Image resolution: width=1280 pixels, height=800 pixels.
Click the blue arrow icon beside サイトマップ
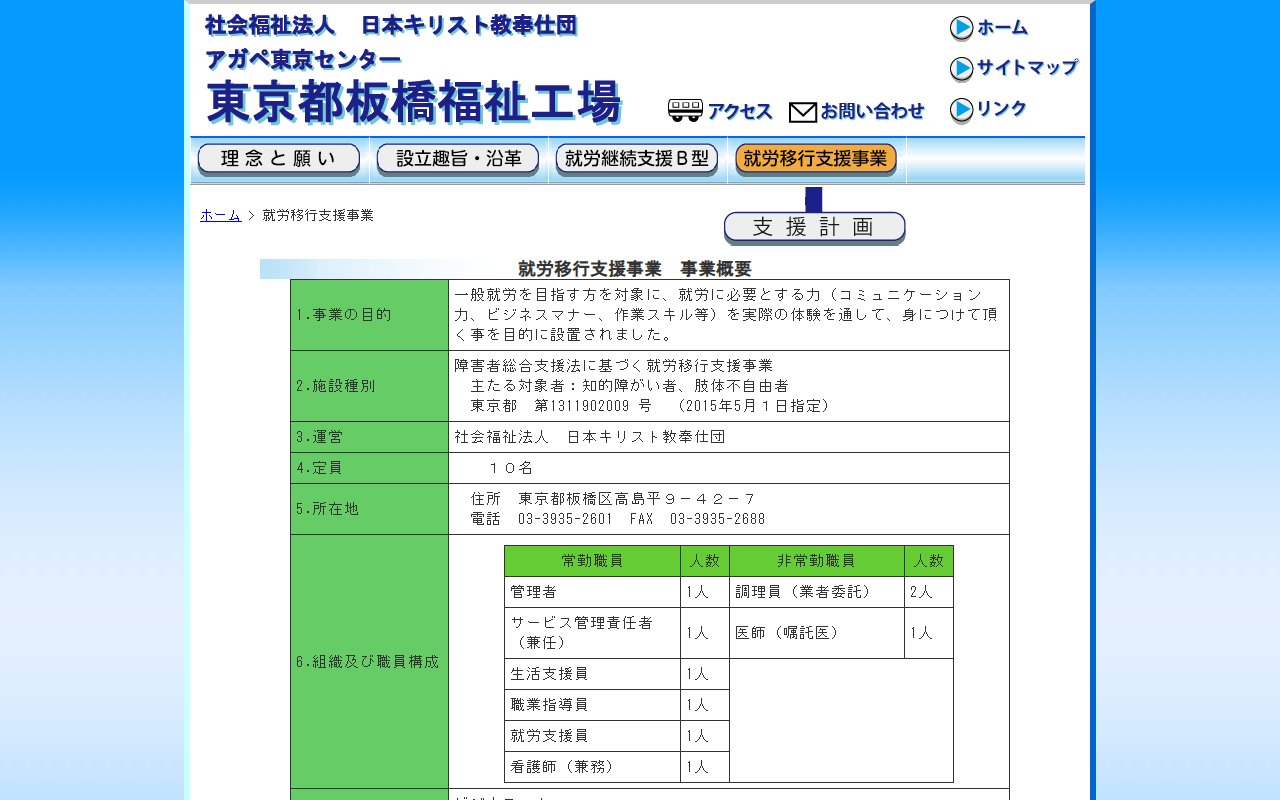[961, 68]
